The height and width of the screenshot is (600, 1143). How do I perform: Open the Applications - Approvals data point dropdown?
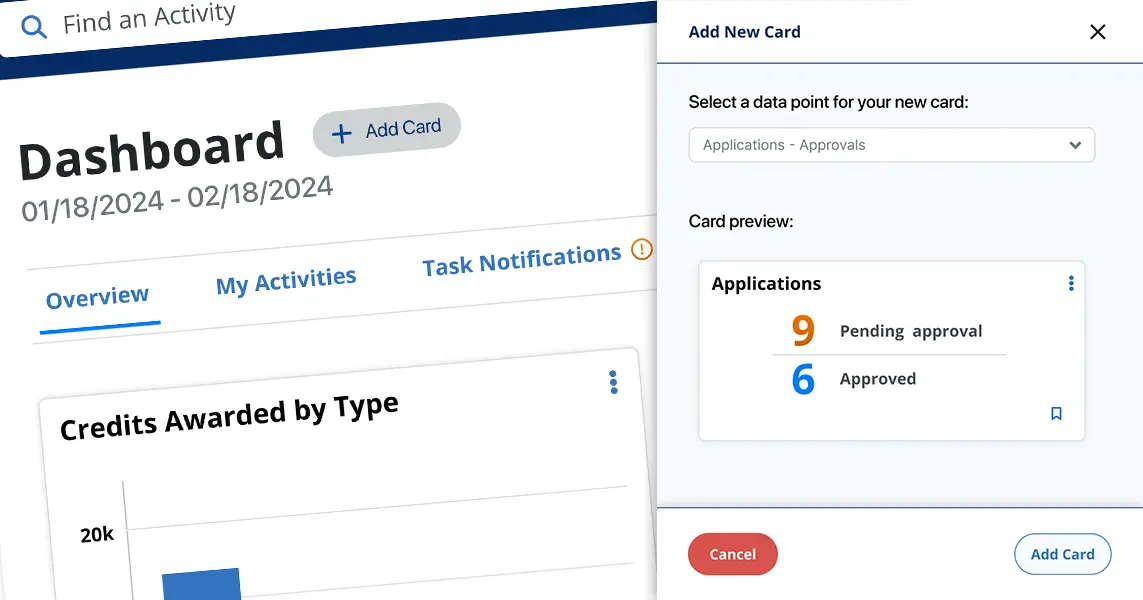point(891,145)
